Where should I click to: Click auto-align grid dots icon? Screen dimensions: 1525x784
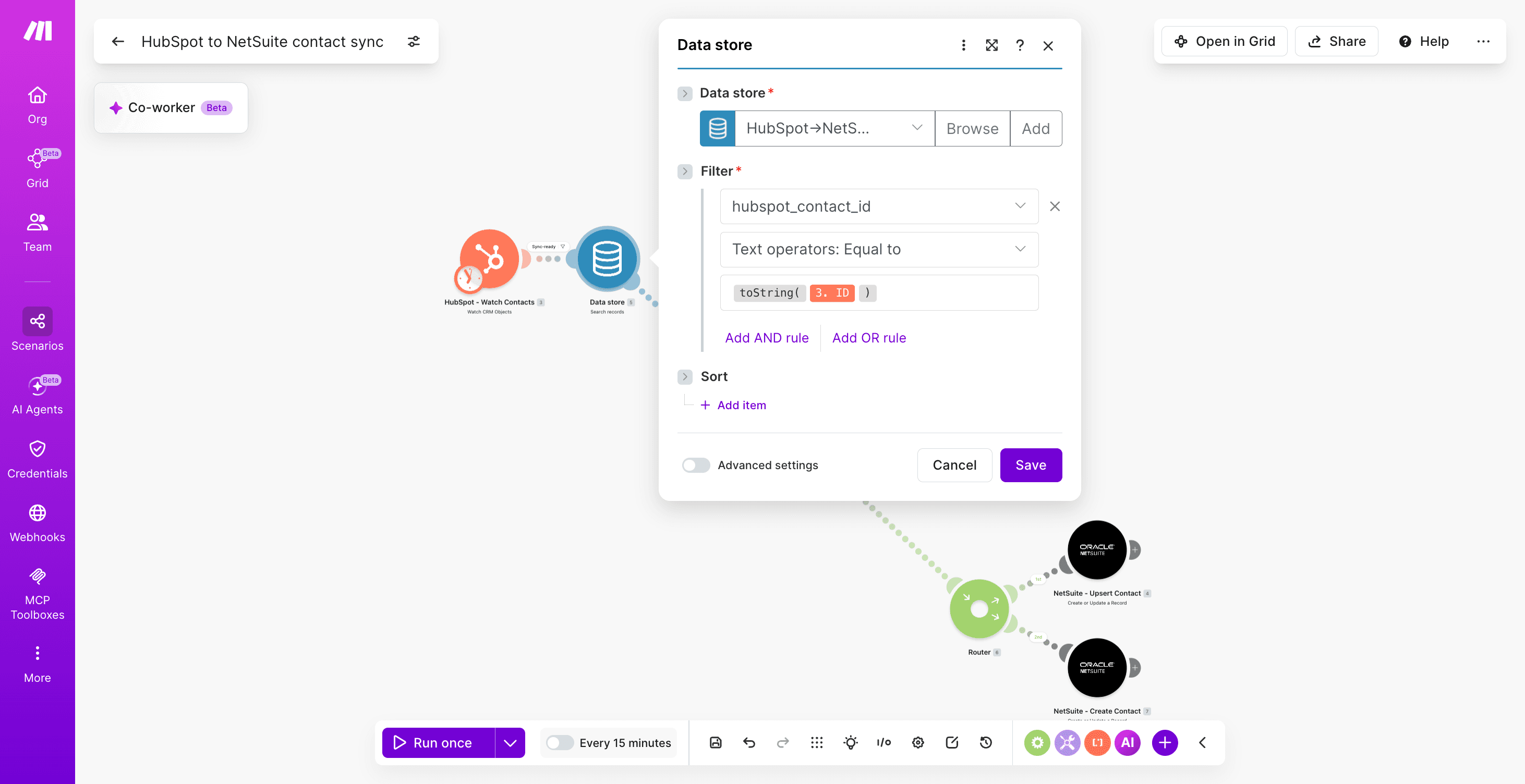pos(816,743)
